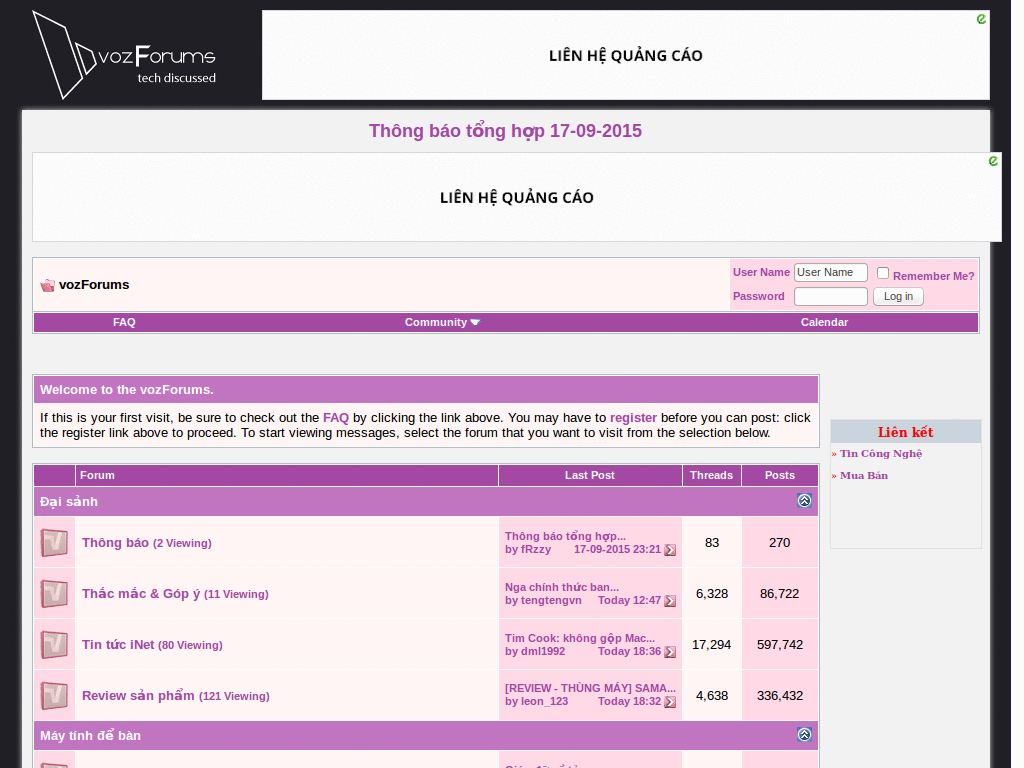
Task: Click the folder icon beside vozForums breadcrumb
Action: pyautogui.click(x=47, y=285)
